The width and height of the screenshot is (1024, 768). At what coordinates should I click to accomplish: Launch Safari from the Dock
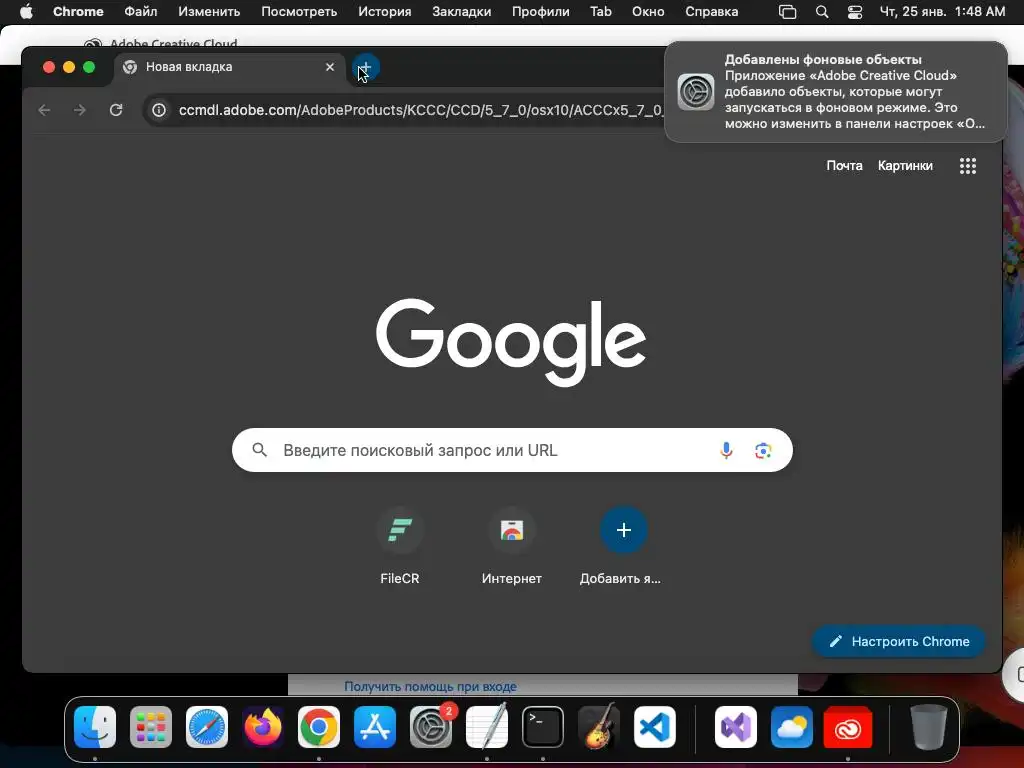click(207, 727)
